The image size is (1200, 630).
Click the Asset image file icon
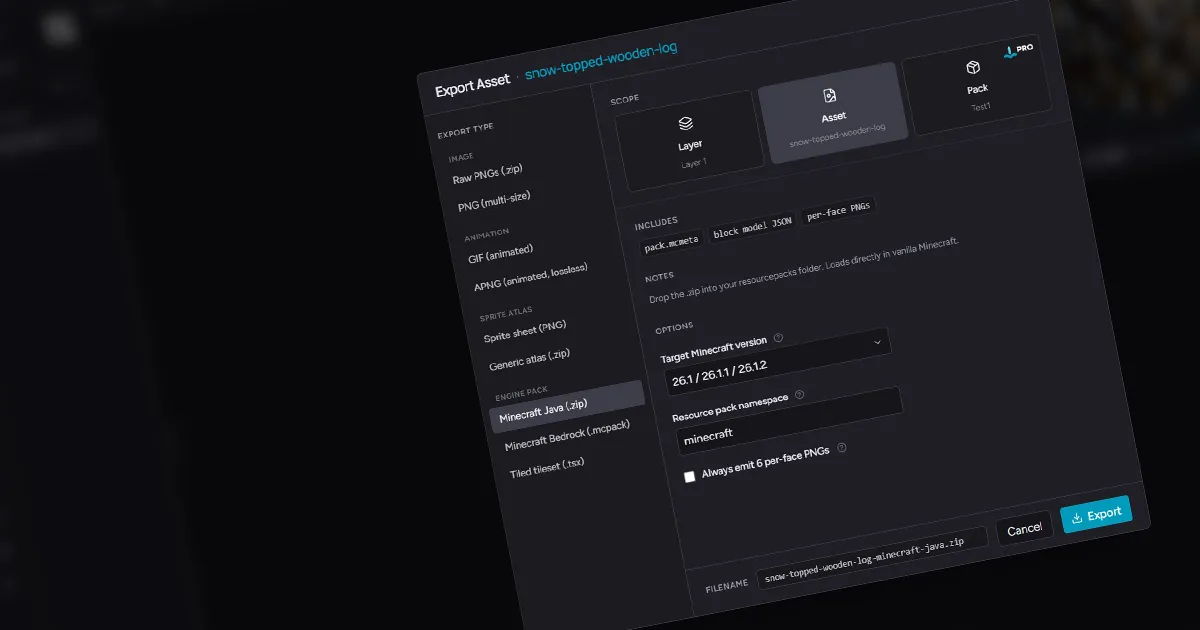coord(829,96)
